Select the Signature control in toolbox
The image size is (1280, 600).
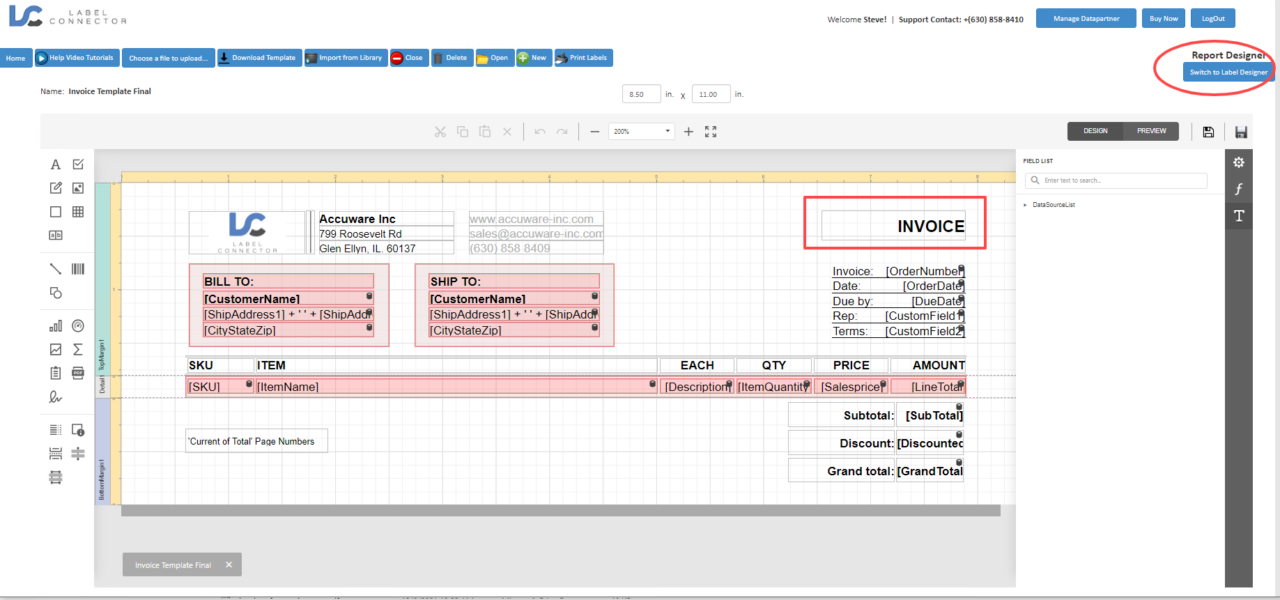coord(56,397)
